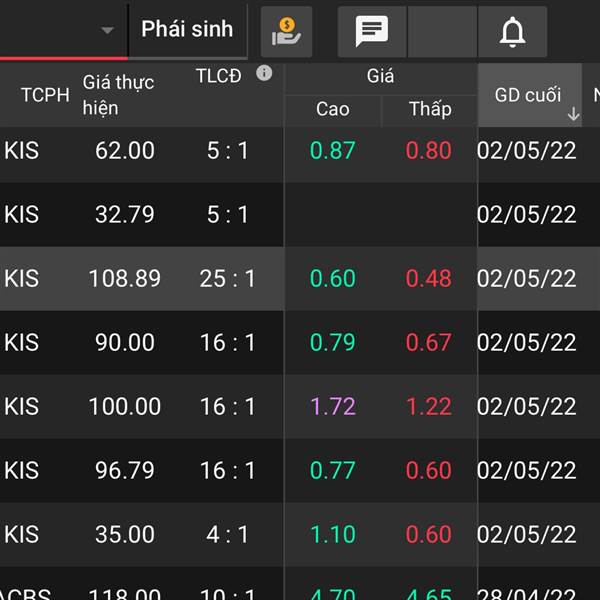The image size is (600, 600).
Task: Switch to the Phái sinh tab
Action: coord(187,29)
